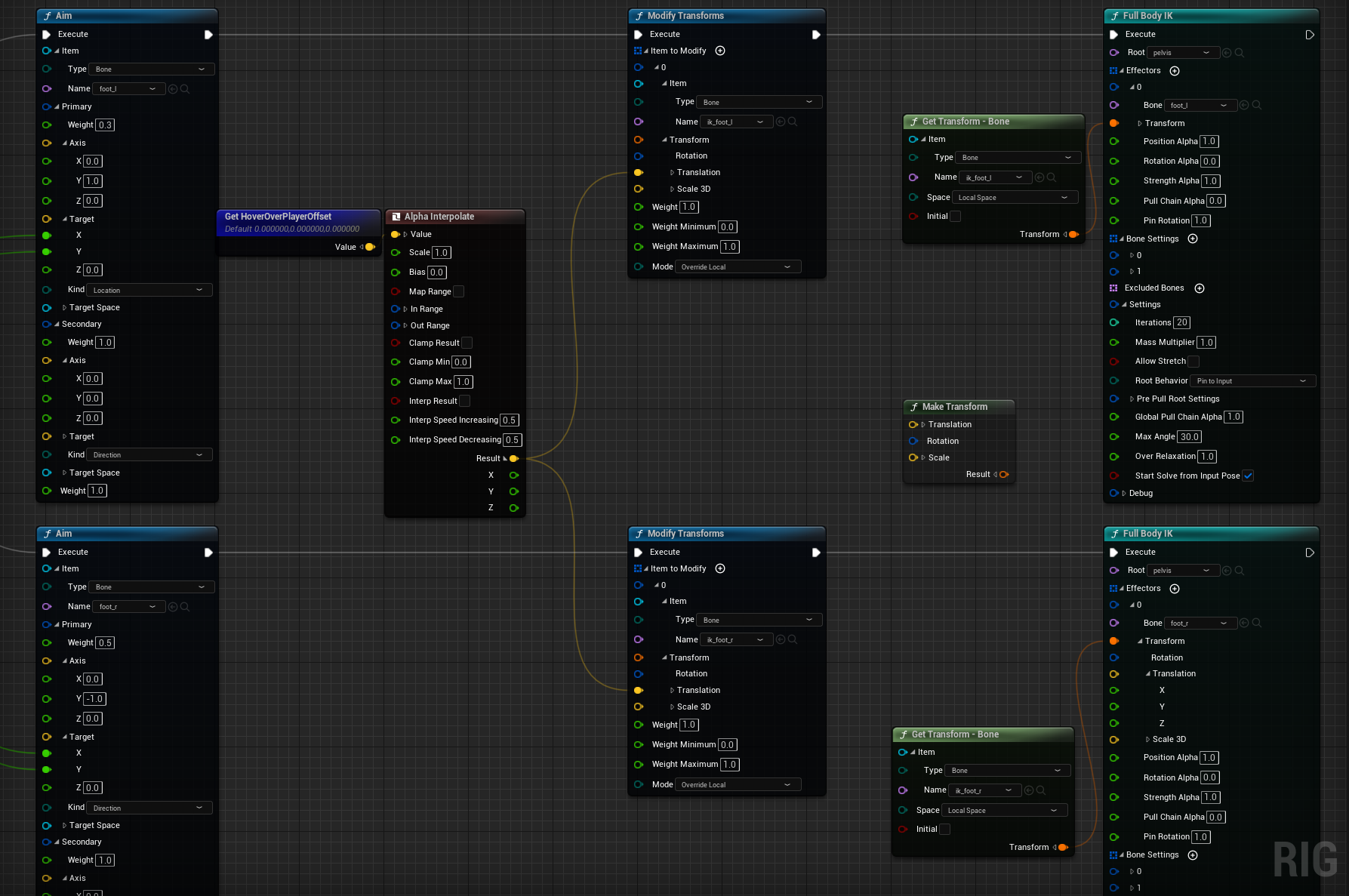Click the search icon beside foot_l Name field

[x=183, y=88]
